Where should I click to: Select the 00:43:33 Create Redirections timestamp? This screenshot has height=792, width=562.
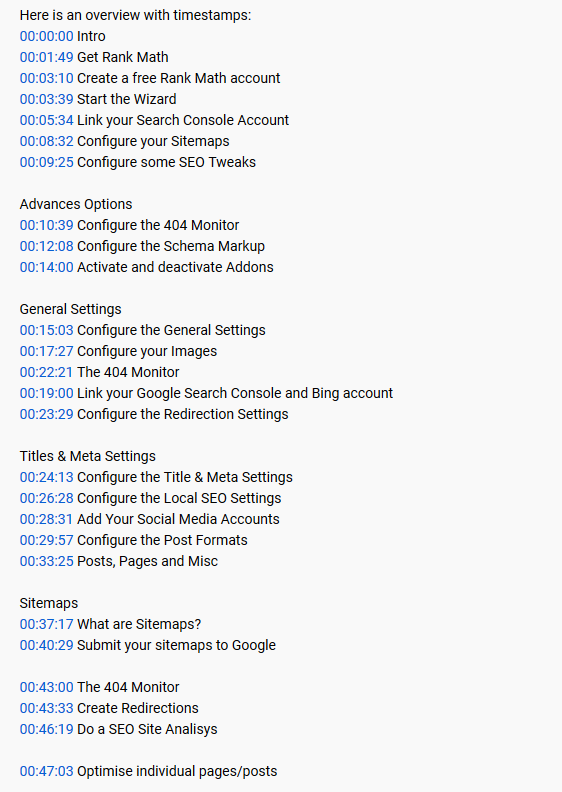point(46,708)
